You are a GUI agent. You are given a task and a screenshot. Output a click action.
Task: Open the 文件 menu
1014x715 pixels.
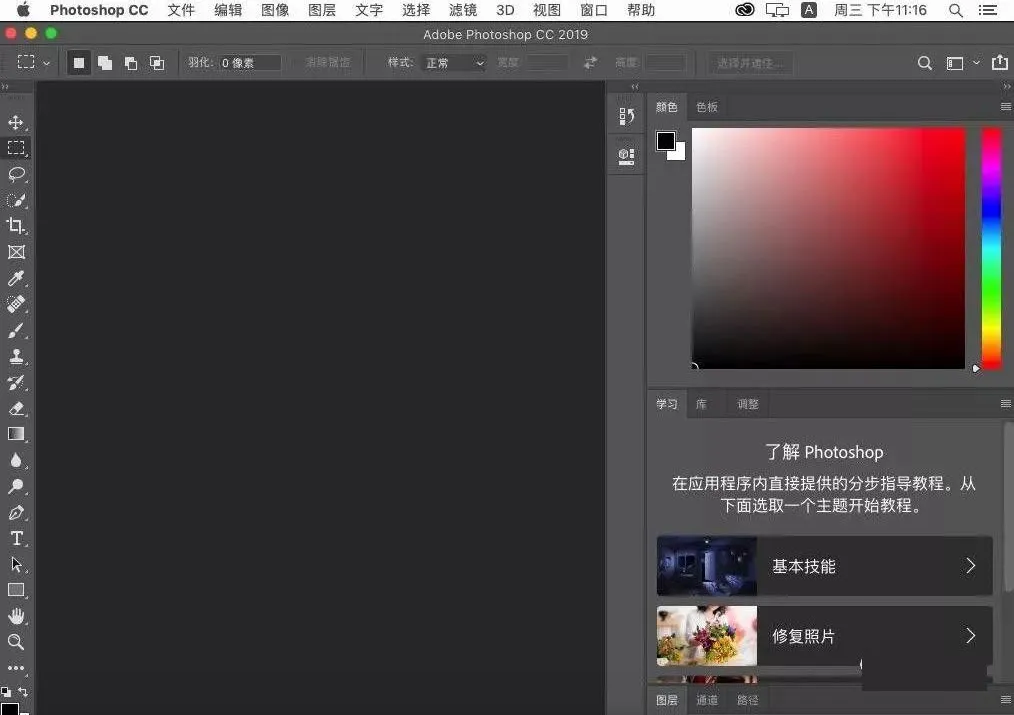click(181, 10)
